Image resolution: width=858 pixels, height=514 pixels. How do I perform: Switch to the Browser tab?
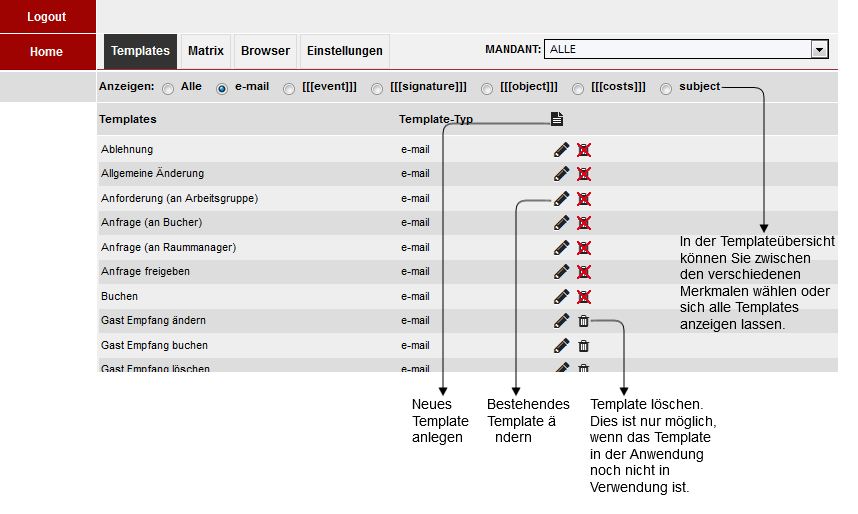[265, 51]
